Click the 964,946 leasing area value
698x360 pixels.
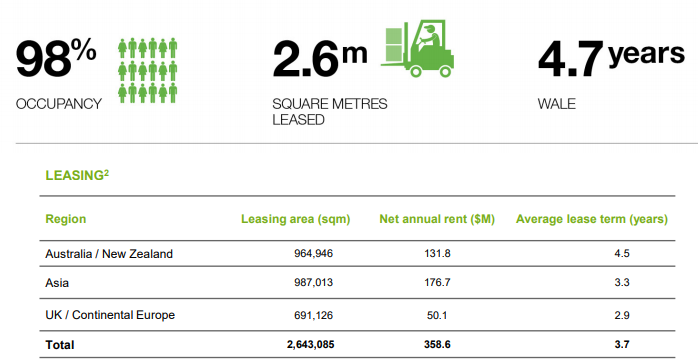(x=313, y=254)
